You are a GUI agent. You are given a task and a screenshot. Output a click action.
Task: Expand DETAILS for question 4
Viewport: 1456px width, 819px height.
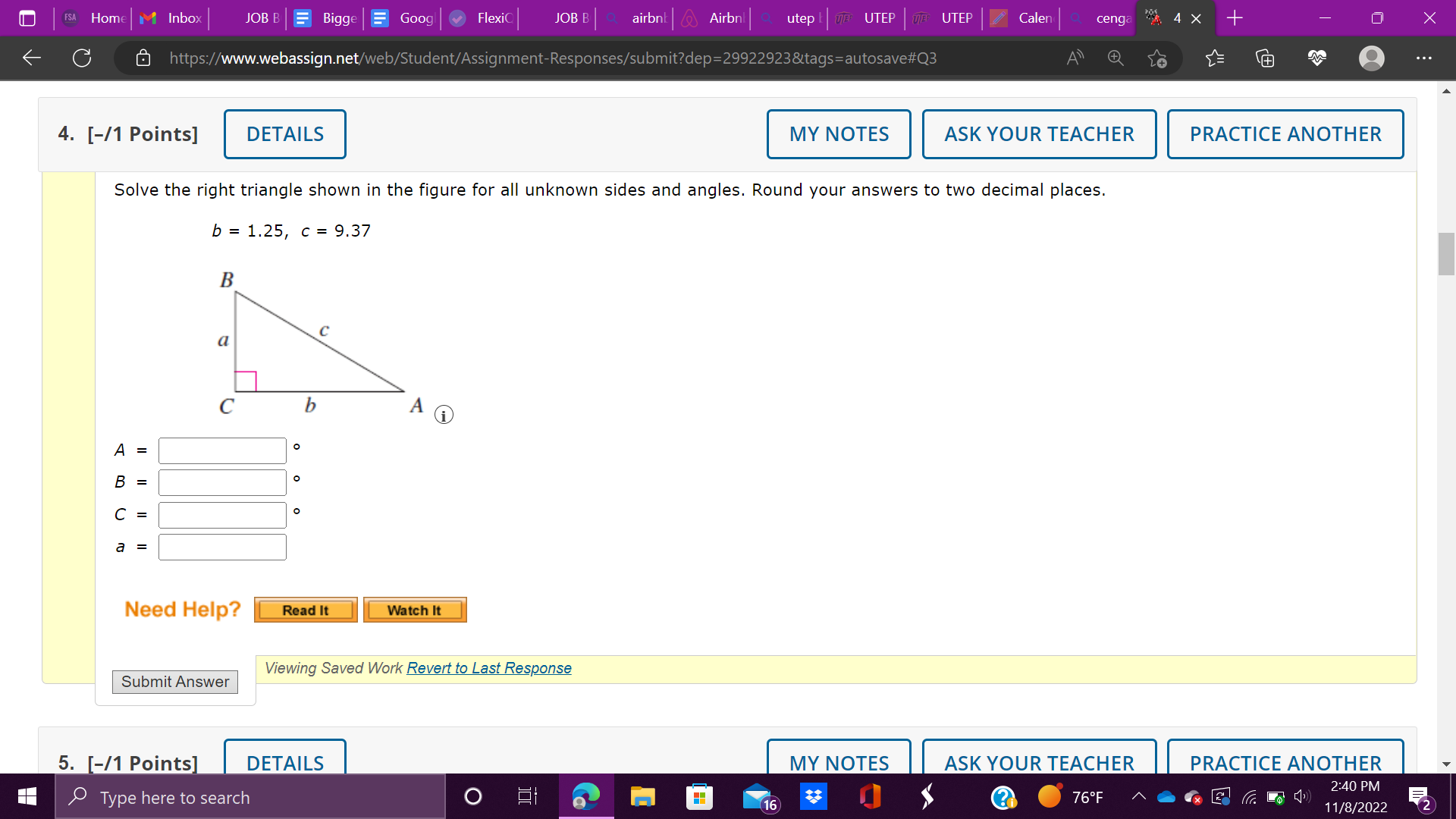284,134
